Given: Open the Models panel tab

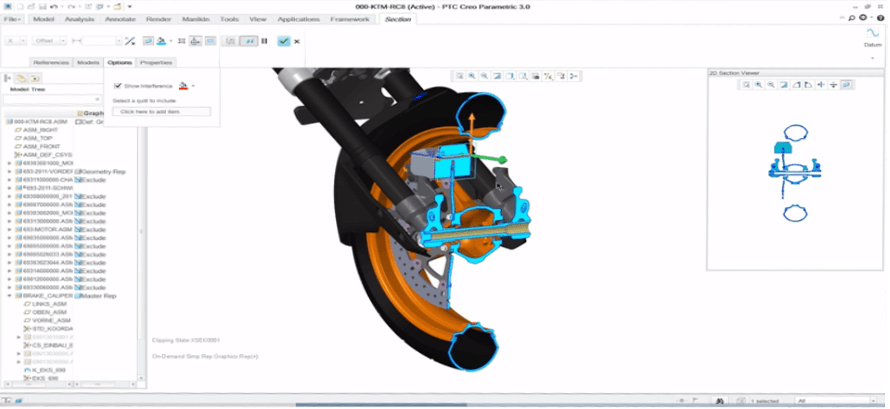Looking at the screenshot, I should [x=88, y=62].
